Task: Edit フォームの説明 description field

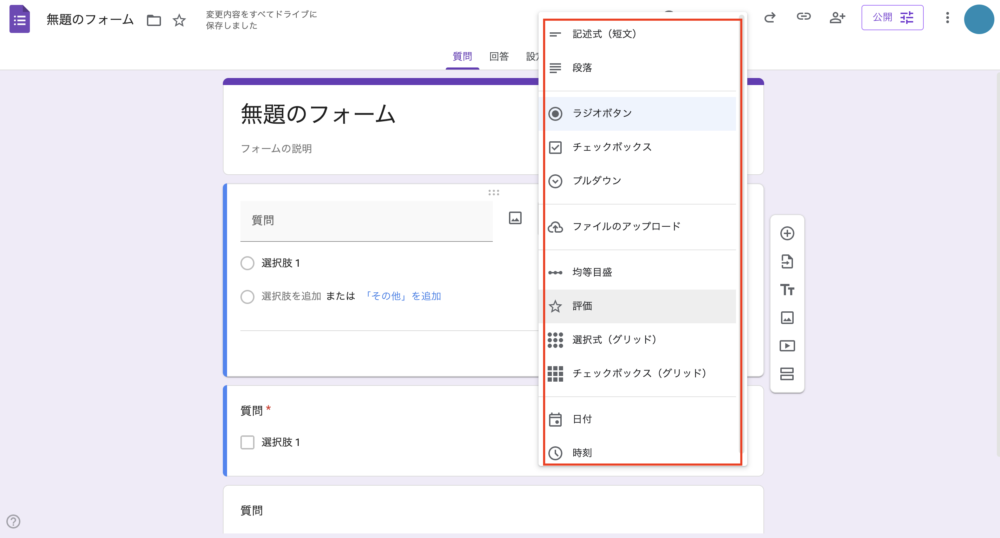Action: pyautogui.click(x=276, y=149)
